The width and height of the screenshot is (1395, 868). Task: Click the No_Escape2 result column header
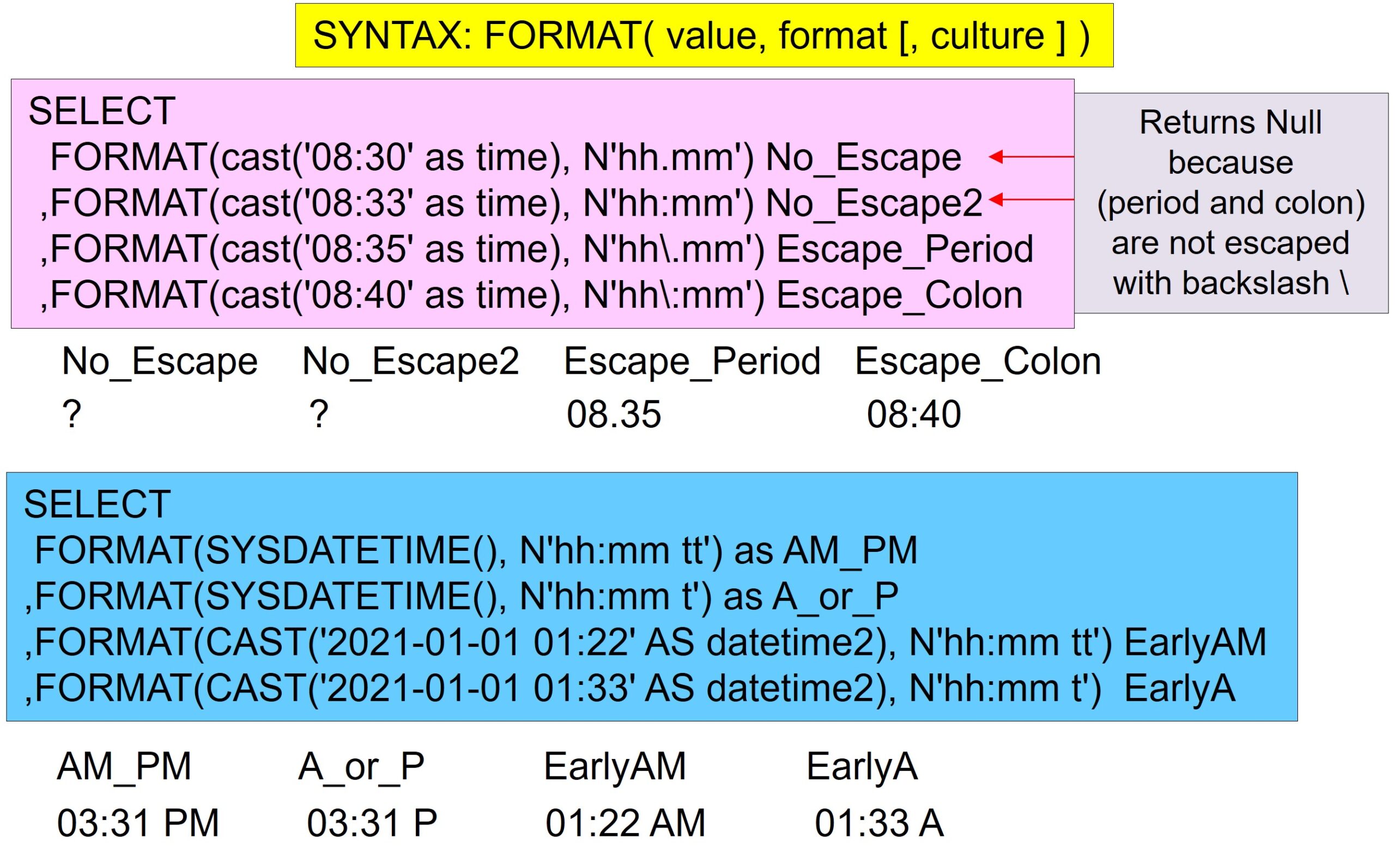coord(410,362)
